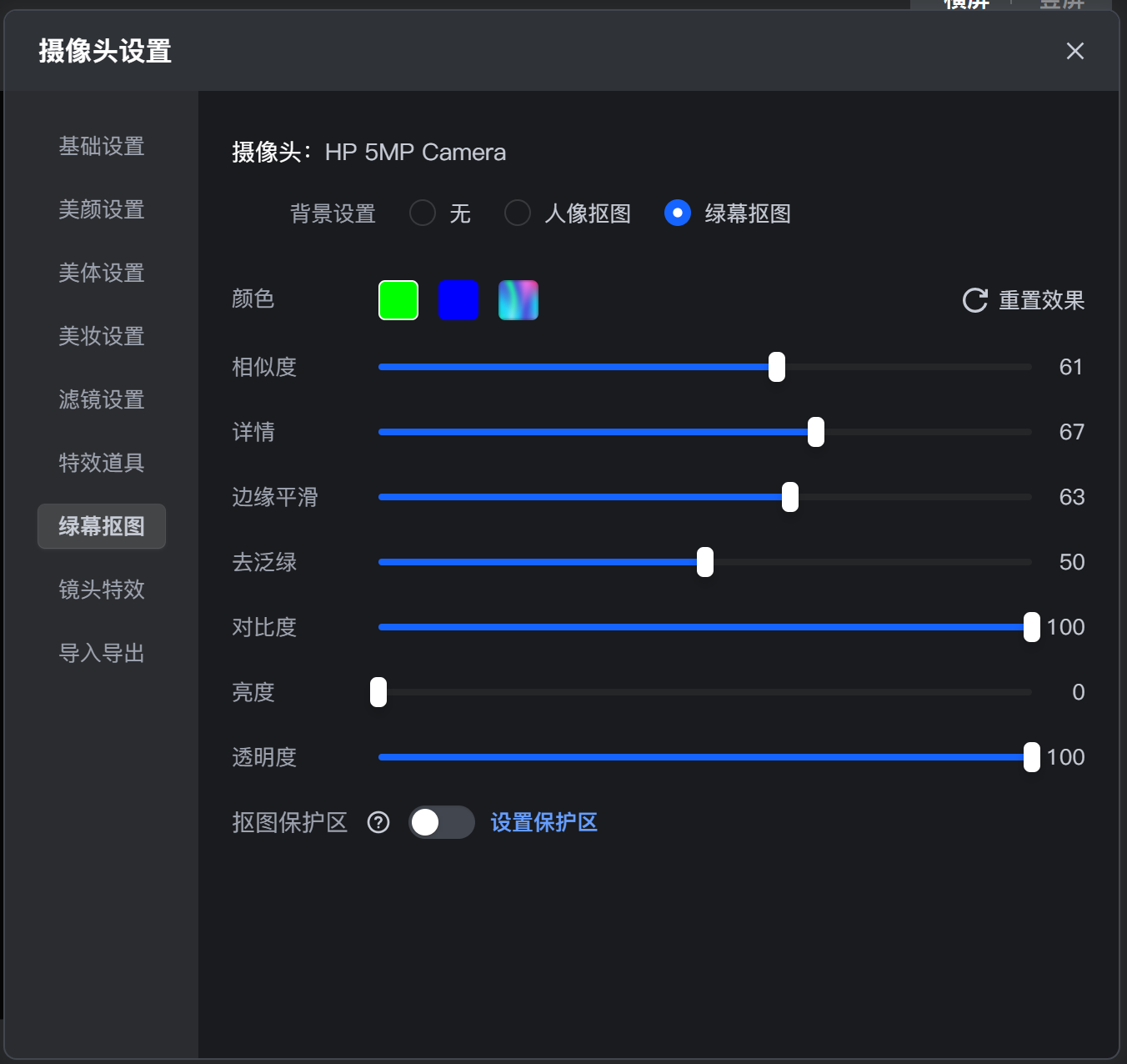The height and width of the screenshot is (1064, 1127).
Task: Click the help icon beside 抠图保护区
Action: pyautogui.click(x=378, y=823)
